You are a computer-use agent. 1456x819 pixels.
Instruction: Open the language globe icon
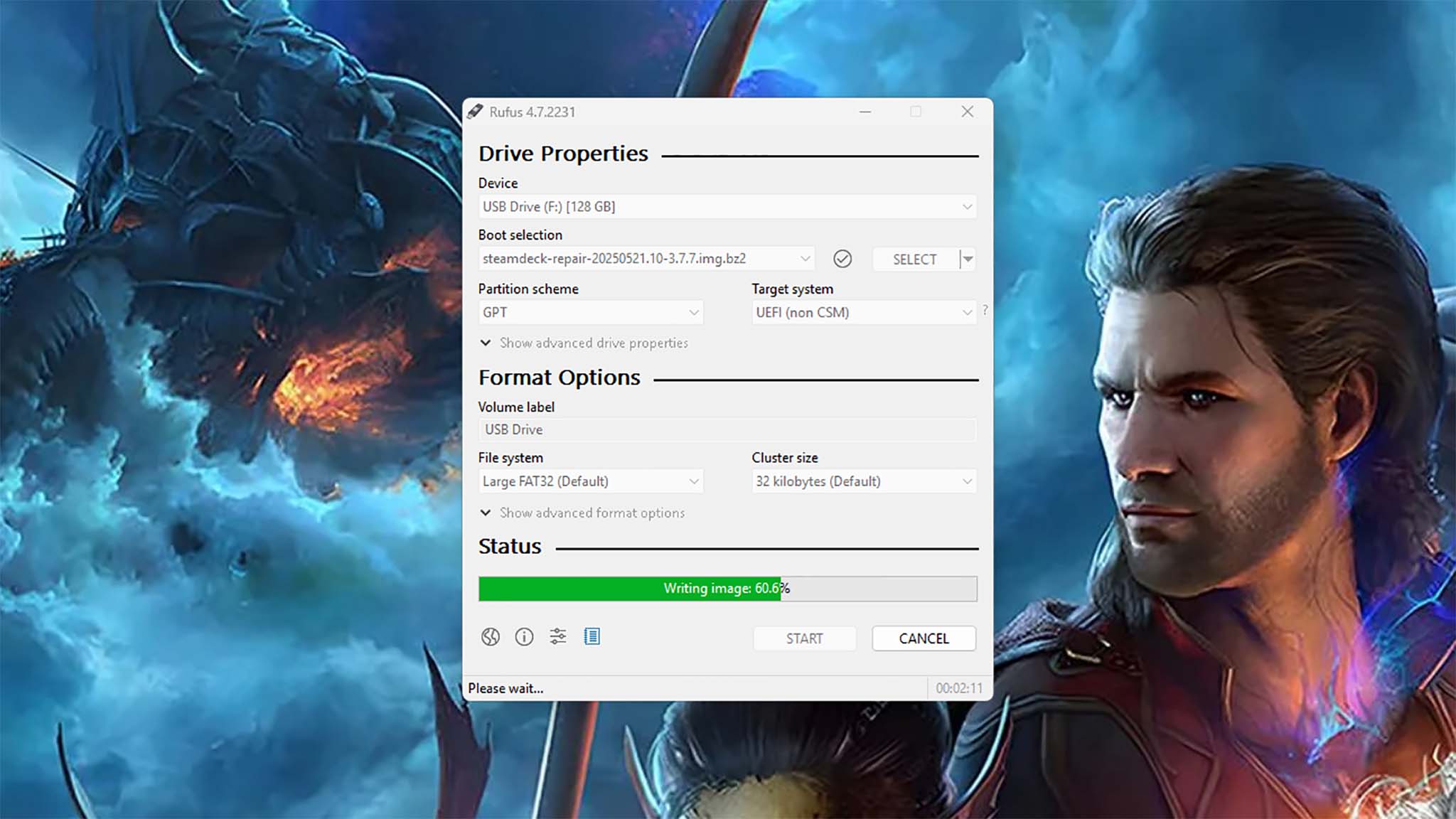pos(490,637)
